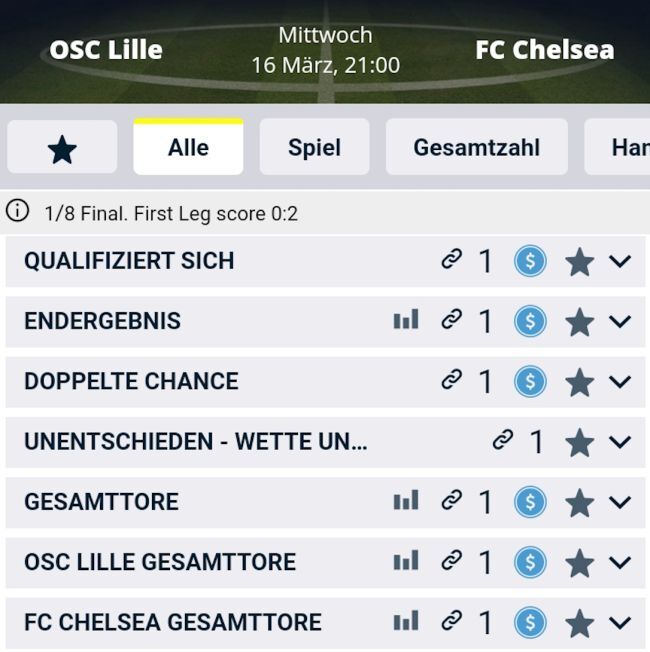The image size is (650, 652).
Task: Favorite the Qualifiziert Sich market star
Action: [x=579, y=262]
